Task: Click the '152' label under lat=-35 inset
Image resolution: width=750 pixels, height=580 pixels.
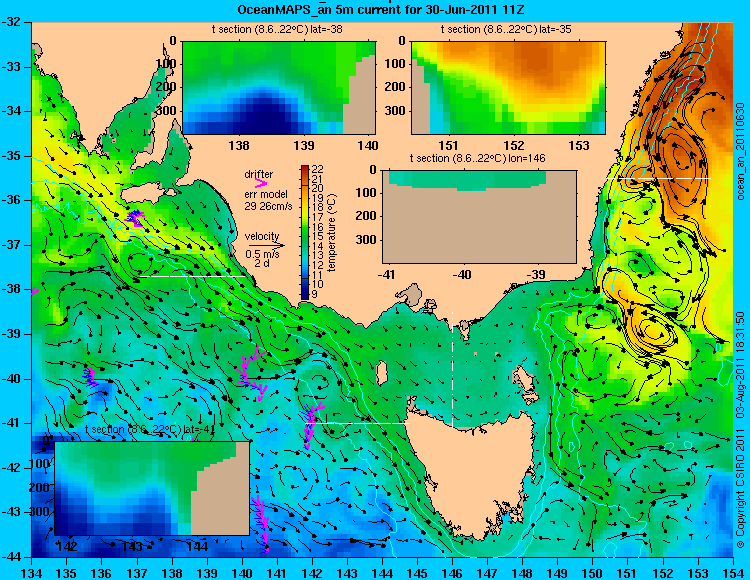Action: point(514,145)
